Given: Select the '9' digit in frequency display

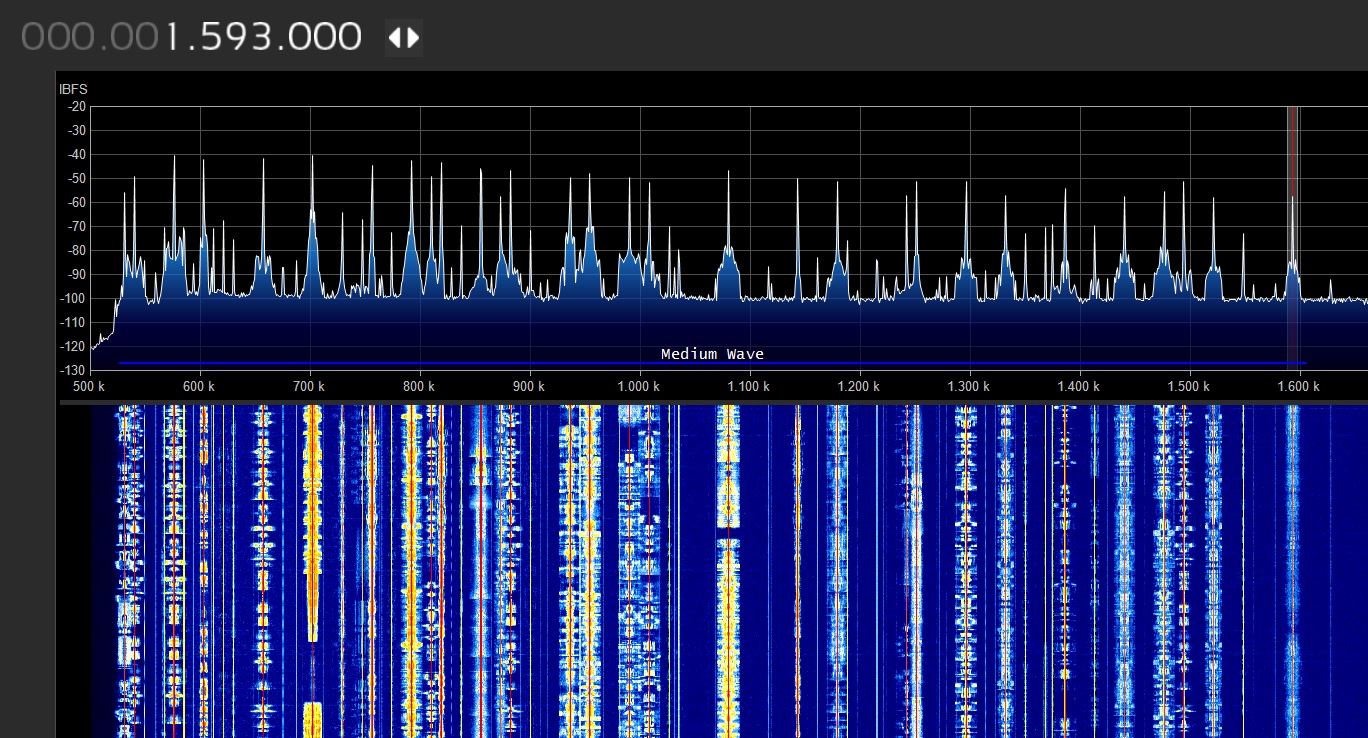Looking at the screenshot, I should pos(235,37).
